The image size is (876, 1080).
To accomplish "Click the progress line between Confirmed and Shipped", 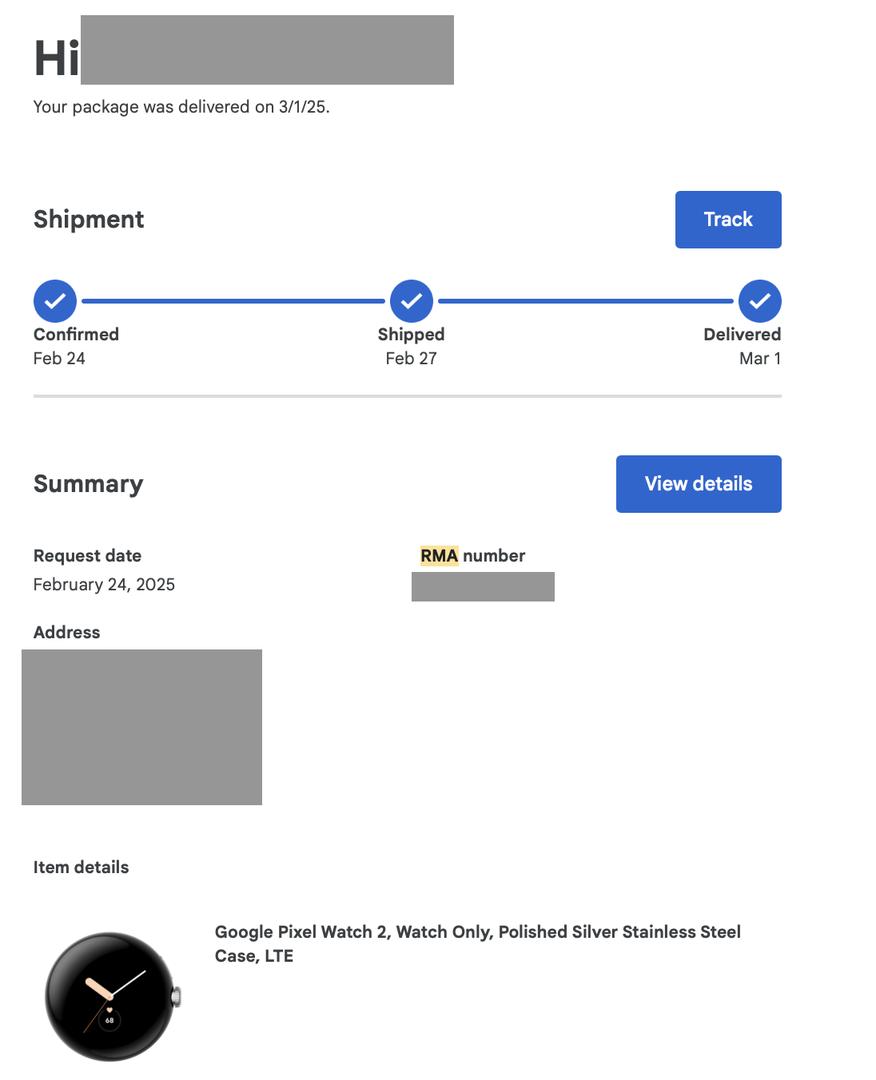I will [x=233, y=301].
